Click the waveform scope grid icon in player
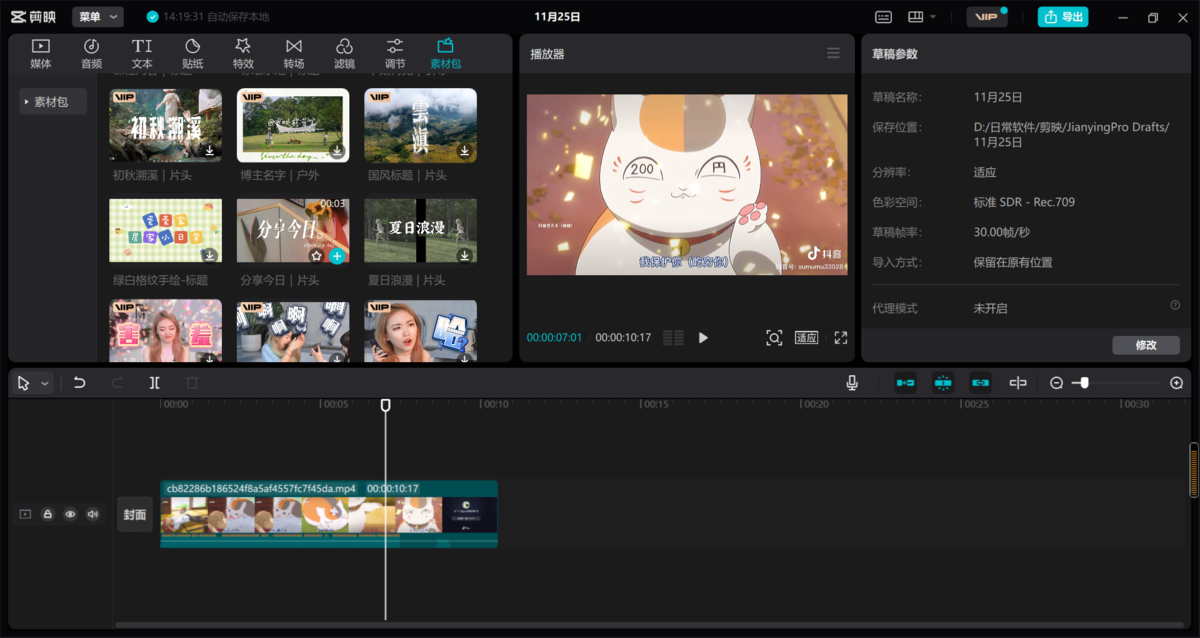Viewport: 1200px width, 638px height. [673, 338]
